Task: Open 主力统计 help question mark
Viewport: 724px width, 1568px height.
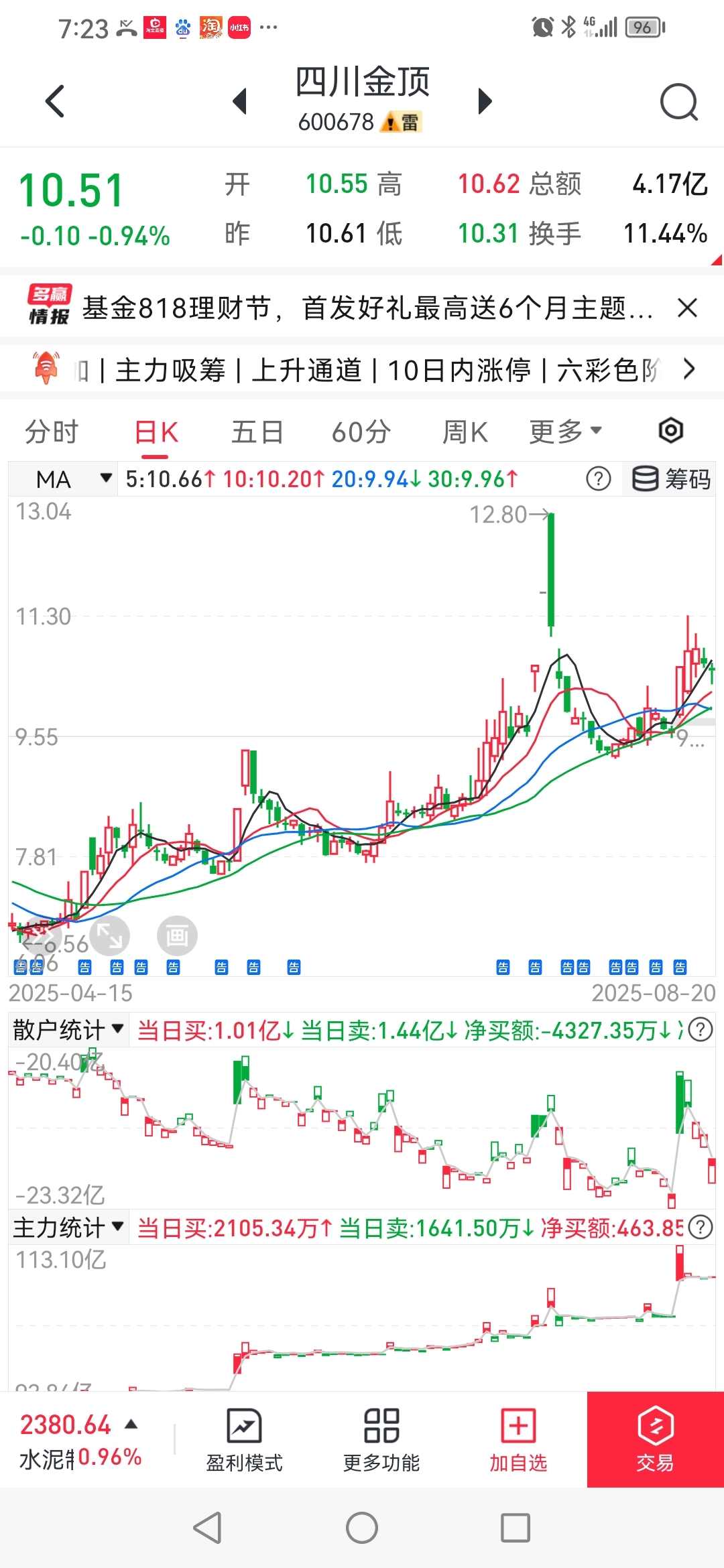Action: pyautogui.click(x=700, y=1228)
